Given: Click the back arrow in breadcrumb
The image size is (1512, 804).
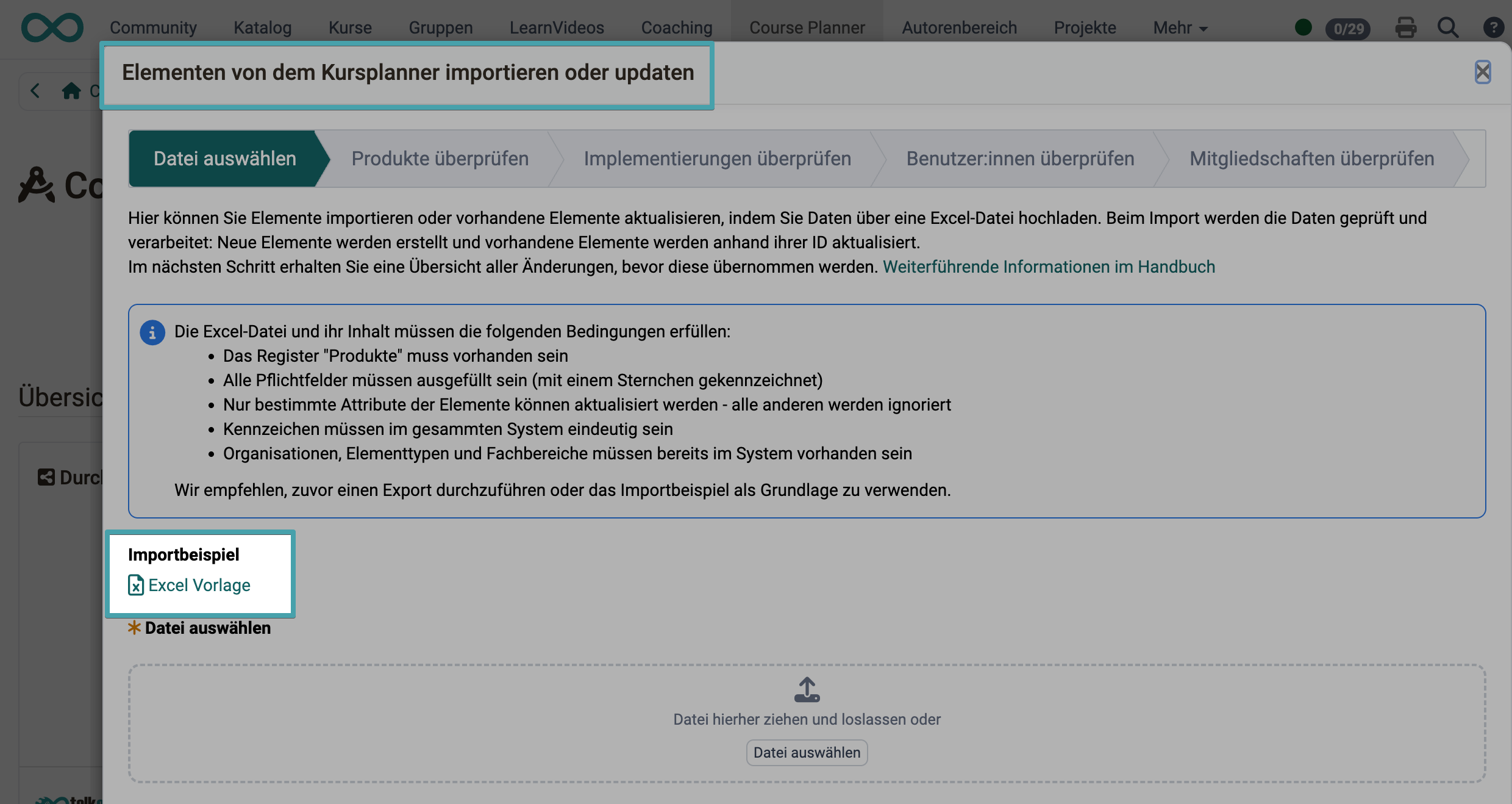Looking at the screenshot, I should pyautogui.click(x=35, y=91).
